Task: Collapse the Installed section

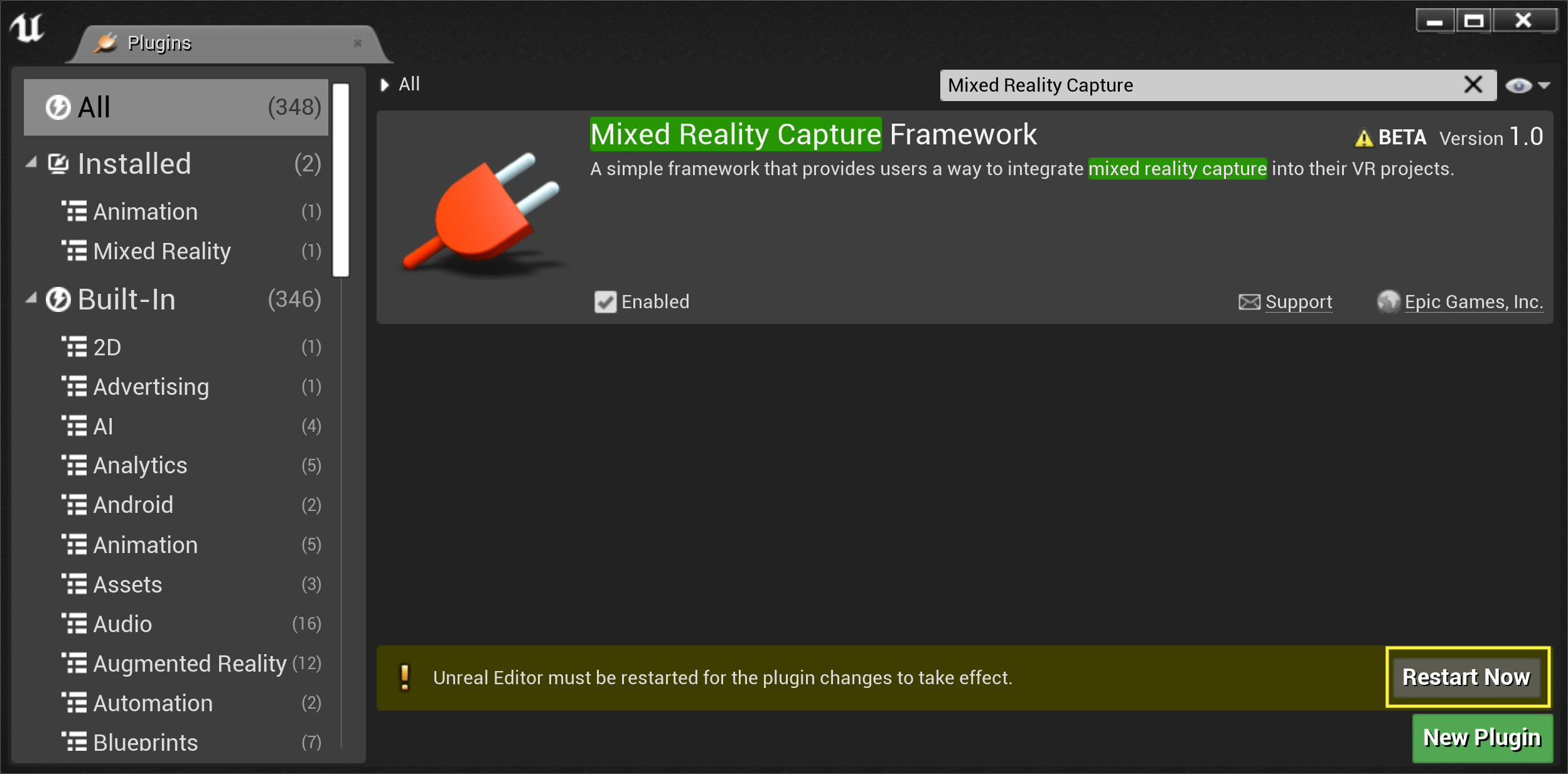Action: point(31,163)
